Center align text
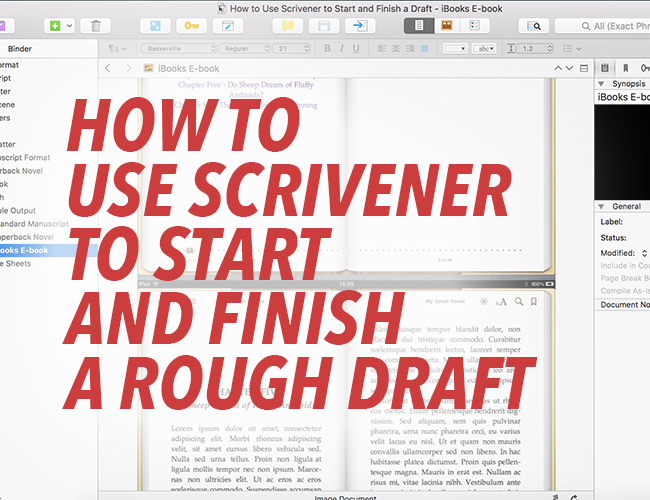The height and width of the screenshot is (500, 650). point(396,49)
